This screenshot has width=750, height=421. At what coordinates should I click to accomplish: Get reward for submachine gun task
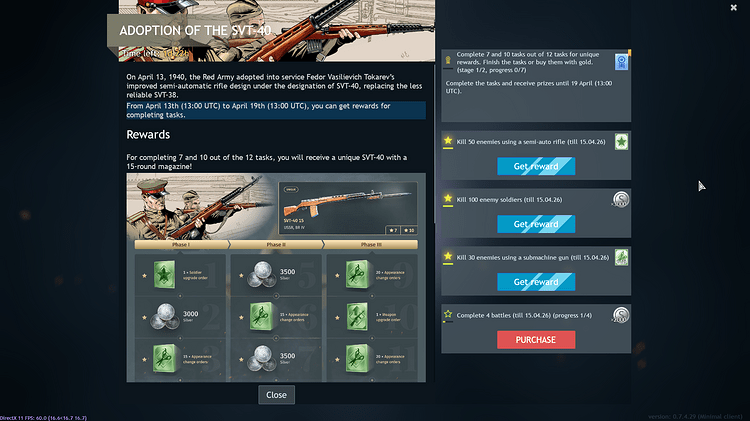(536, 282)
